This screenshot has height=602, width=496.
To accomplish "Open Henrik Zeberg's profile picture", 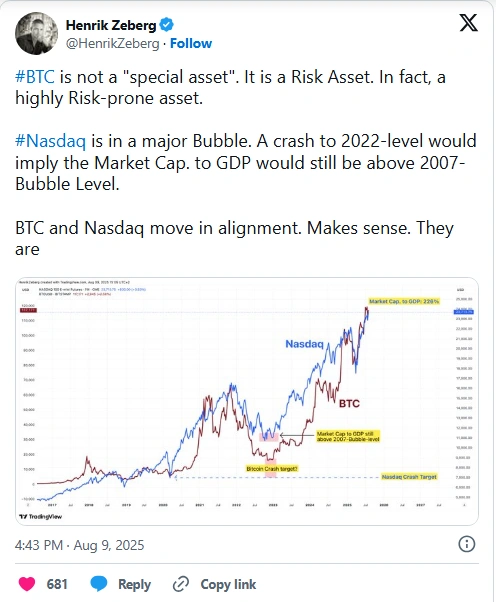I will pos(36,33).
